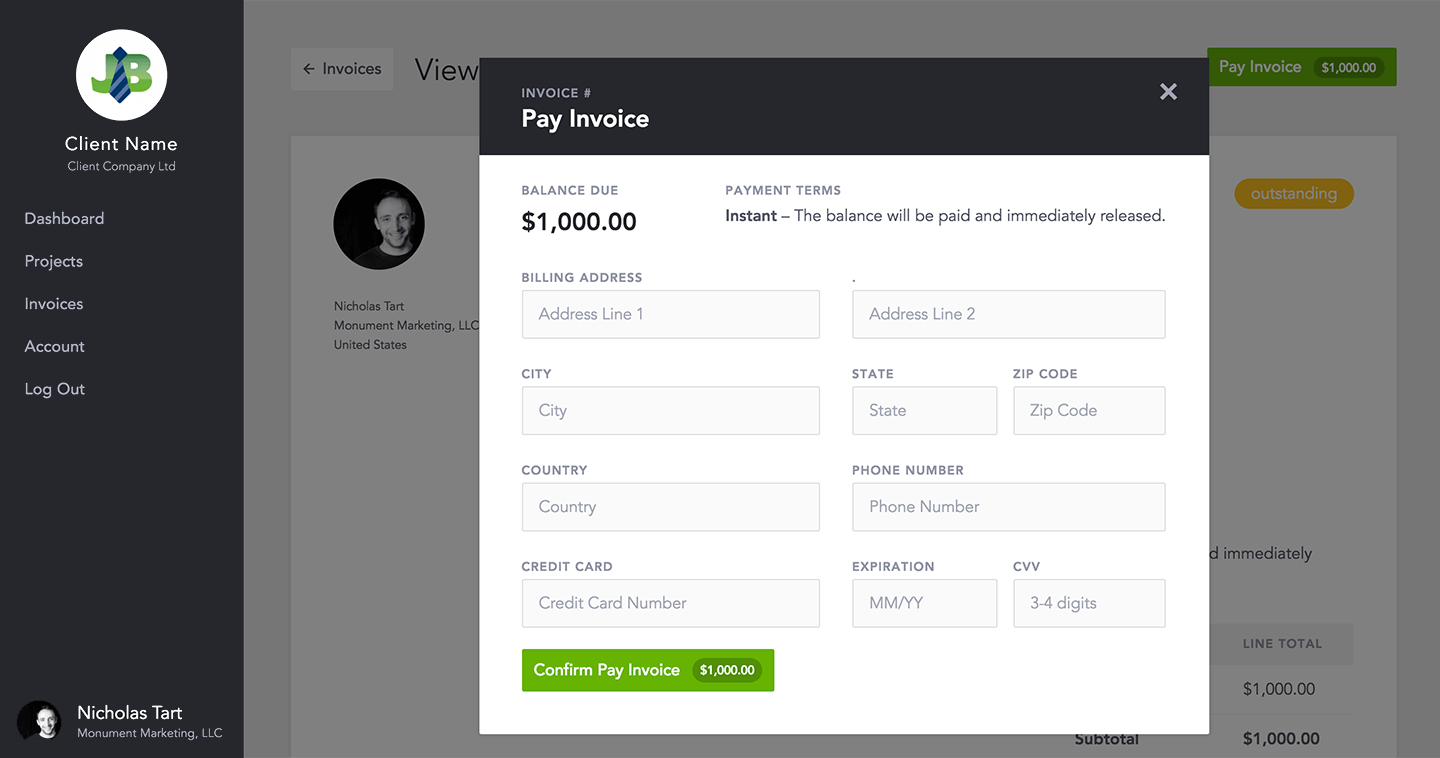The height and width of the screenshot is (758, 1440).
Task: Select Invoices in sidebar menu
Action: coord(54,304)
